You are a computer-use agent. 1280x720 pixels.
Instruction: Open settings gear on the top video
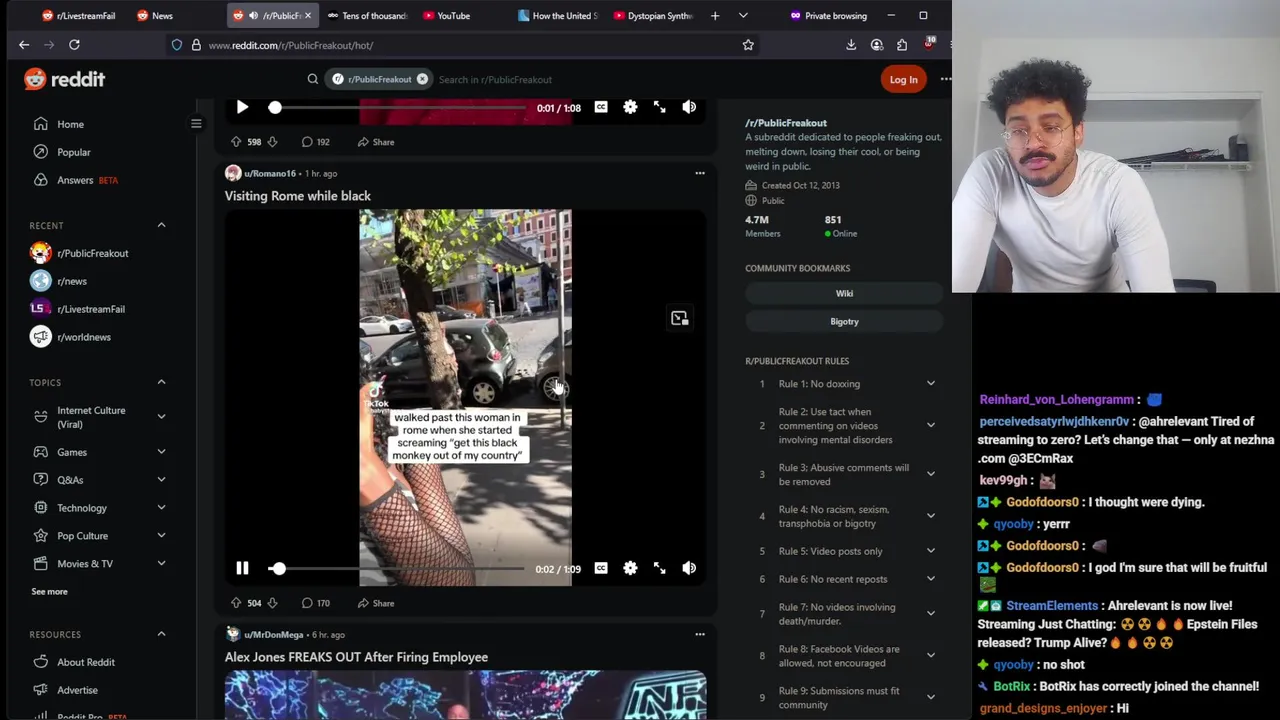tap(630, 107)
